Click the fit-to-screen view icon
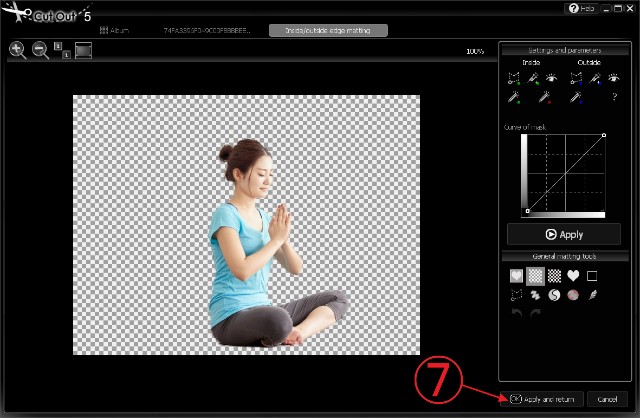 [83, 51]
